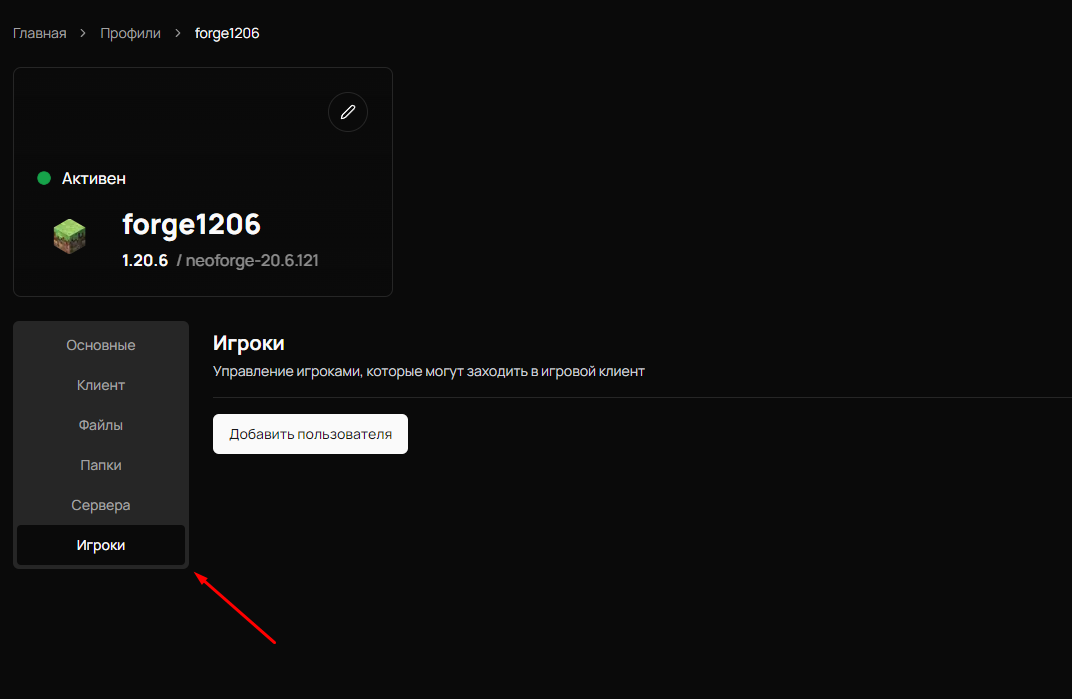Screen dimensions: 1072x699
Task: Click the Активен status label
Action: click(x=94, y=178)
